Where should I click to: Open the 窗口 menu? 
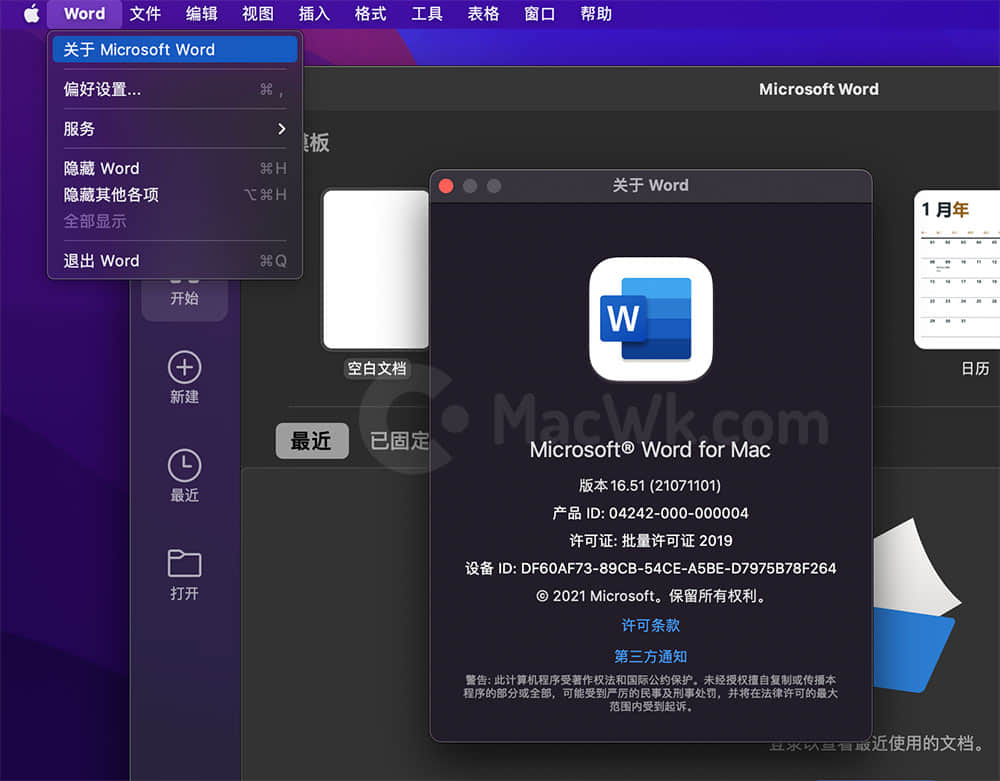coord(540,13)
